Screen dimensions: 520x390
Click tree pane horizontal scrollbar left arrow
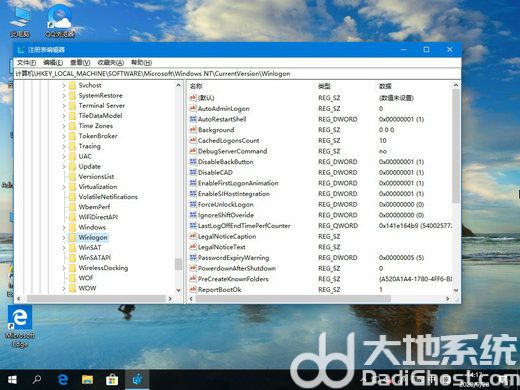point(19,299)
